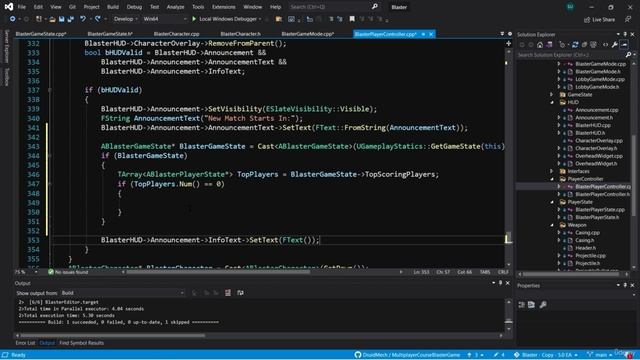
Task: Select Casing.h in Solution Explorer
Action: pyautogui.click(x=584, y=240)
